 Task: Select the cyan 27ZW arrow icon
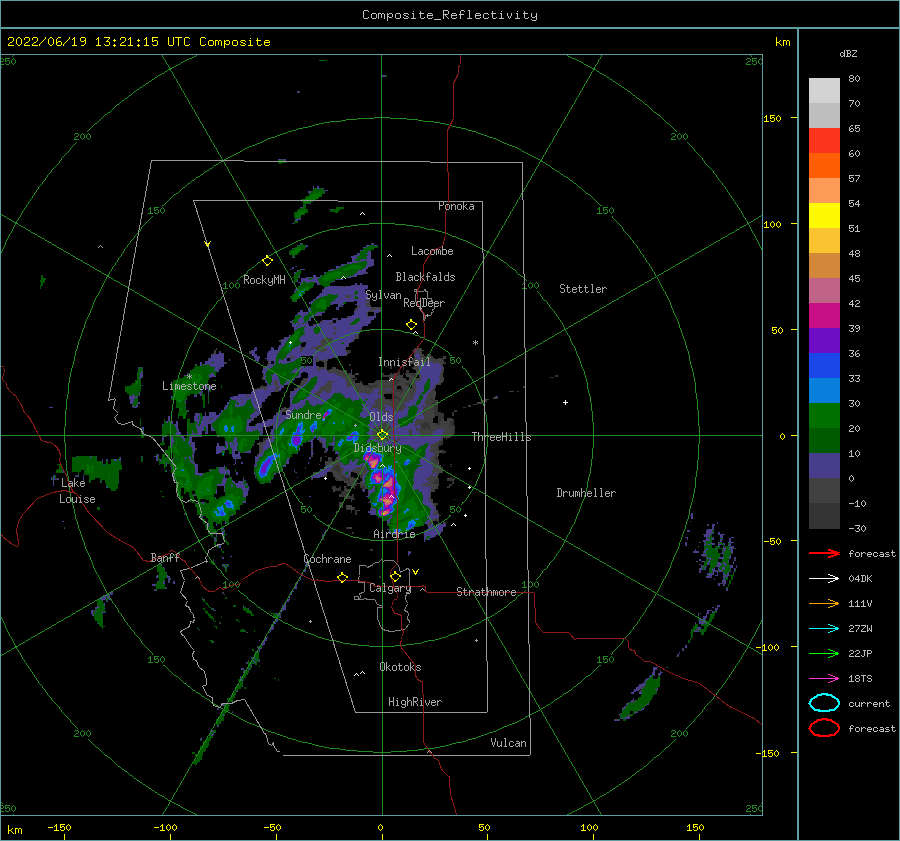coord(824,629)
